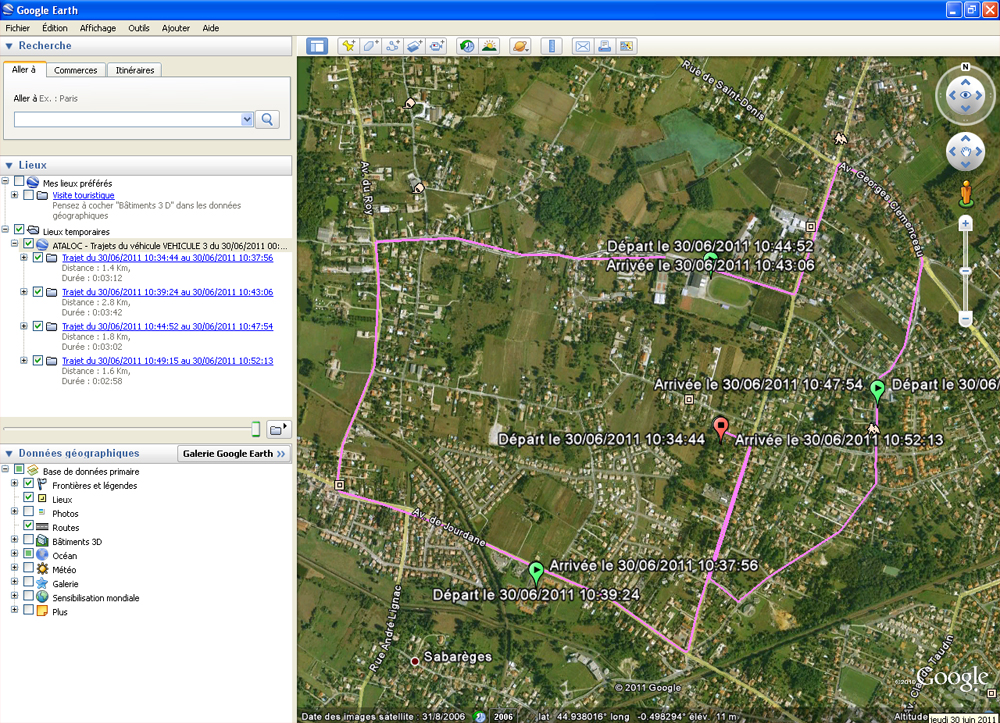Click the search magnifier button
The image size is (1000, 723).
268,119
